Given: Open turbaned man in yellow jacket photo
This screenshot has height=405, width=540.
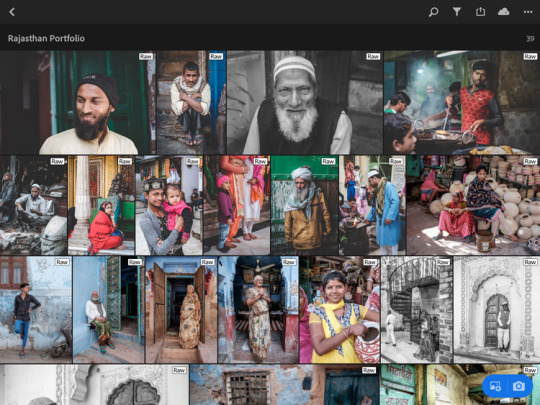Looking at the screenshot, I should pos(304,205).
